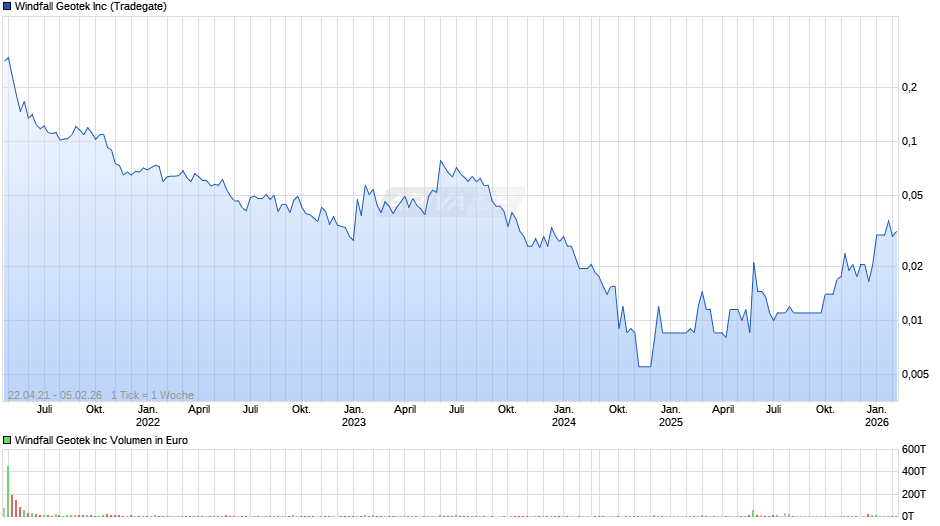Click the chart title 'Windfall Geotek Inc (Tradegate)'
The height and width of the screenshot is (526, 940).
[91, 7]
